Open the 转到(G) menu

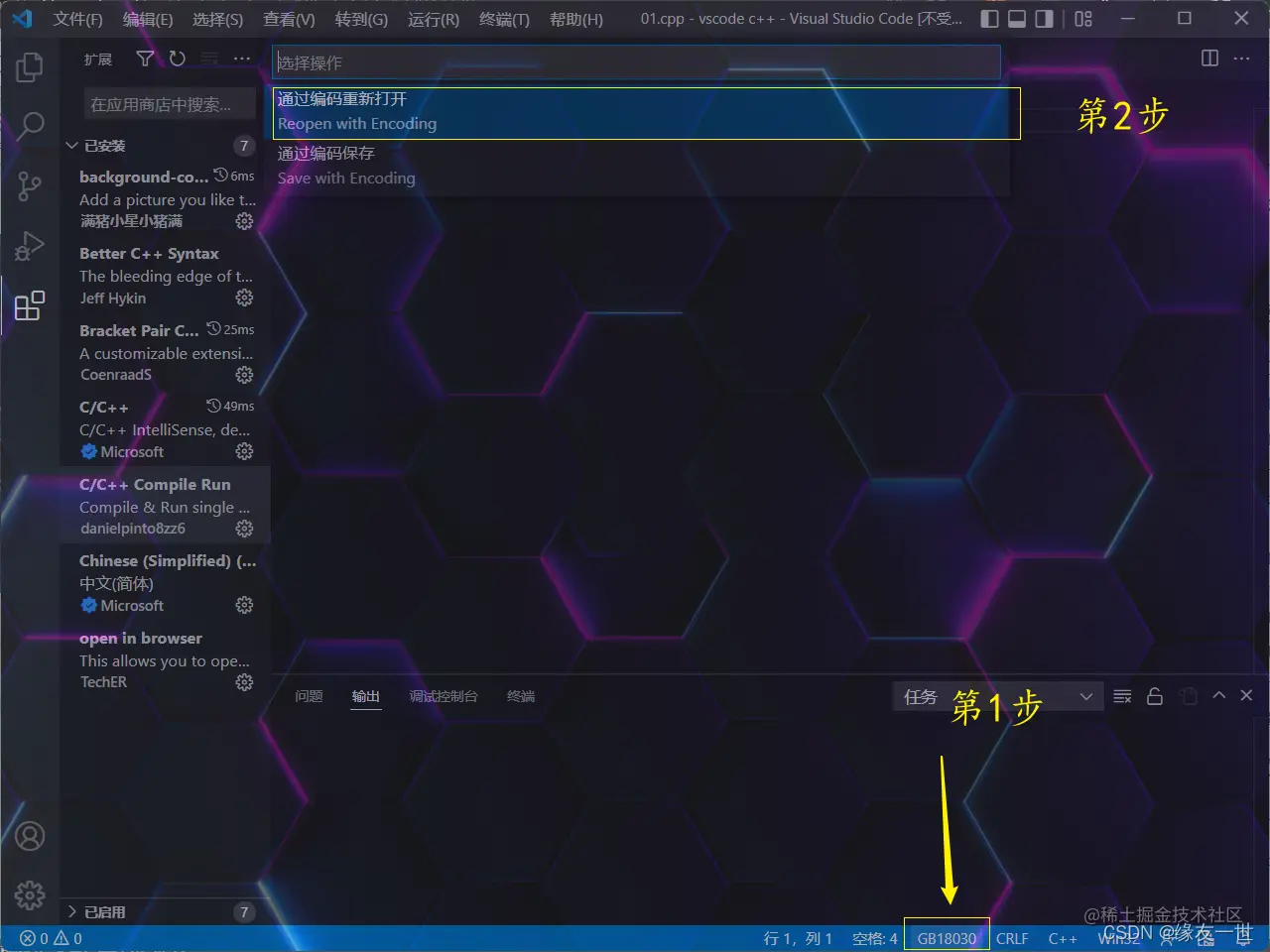coord(361,19)
